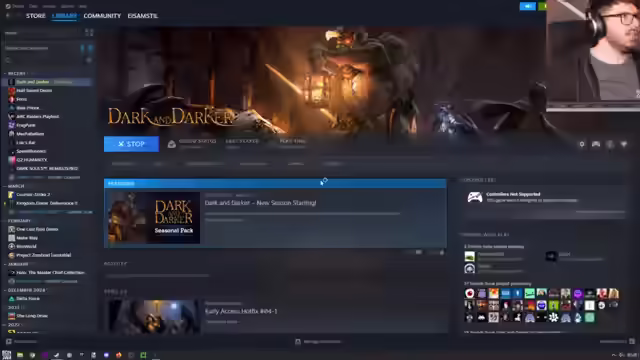Click the cloud status icon beside STOP
This screenshot has height=360, width=640.
point(171,144)
